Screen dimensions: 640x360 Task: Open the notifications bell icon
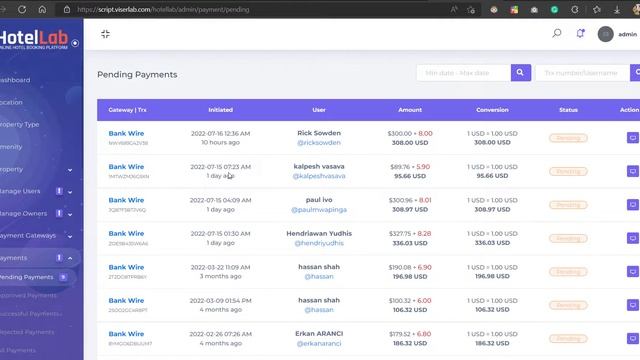pyautogui.click(x=580, y=34)
